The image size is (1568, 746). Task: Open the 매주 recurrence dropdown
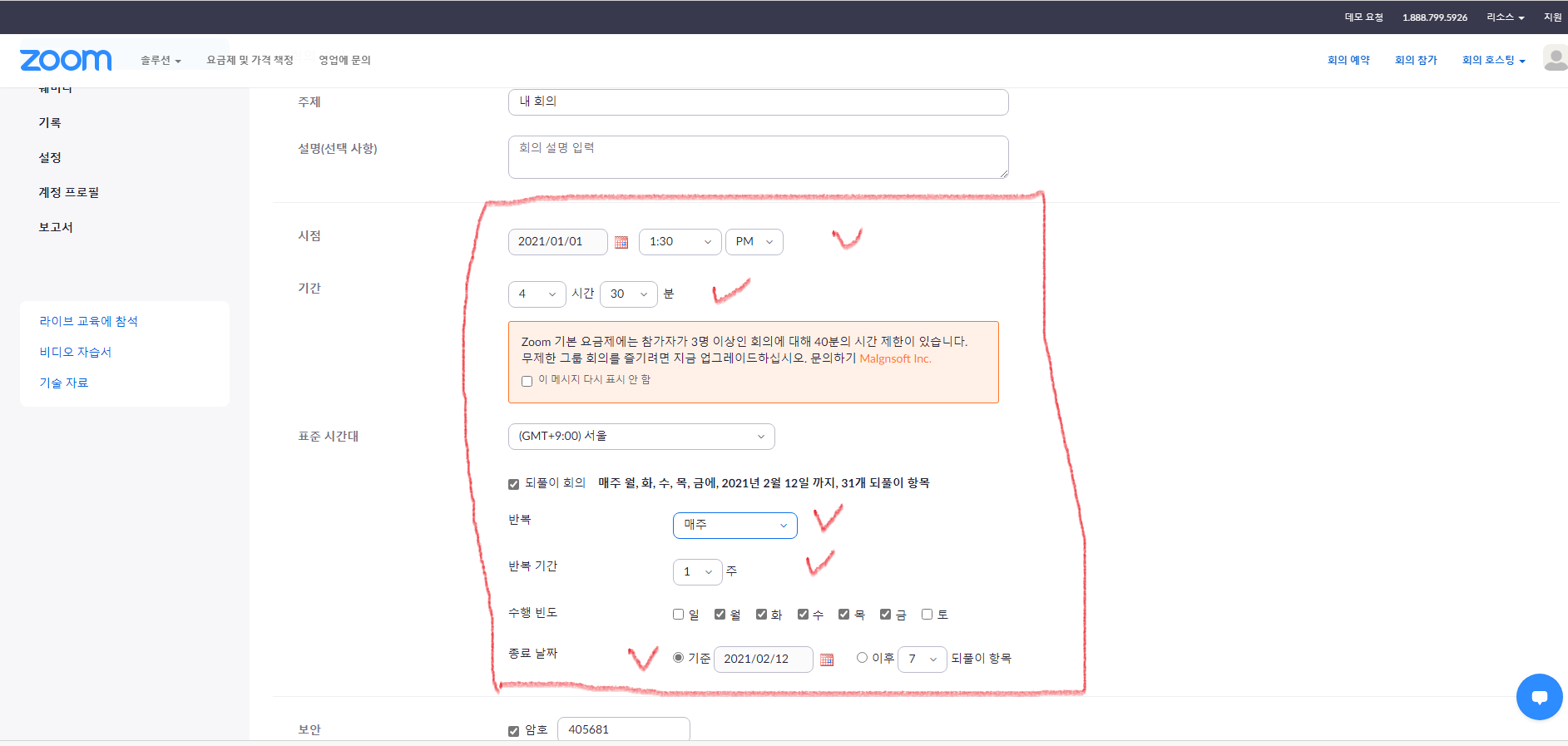tap(735, 525)
